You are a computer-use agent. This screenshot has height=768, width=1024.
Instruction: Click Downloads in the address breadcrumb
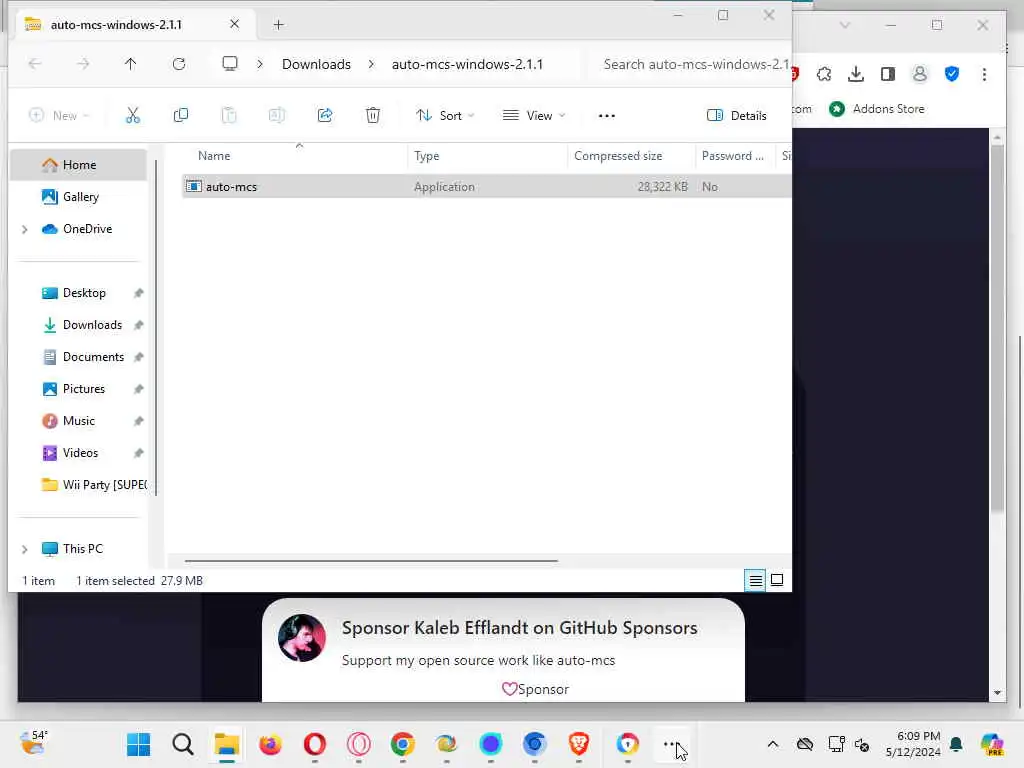point(316,64)
